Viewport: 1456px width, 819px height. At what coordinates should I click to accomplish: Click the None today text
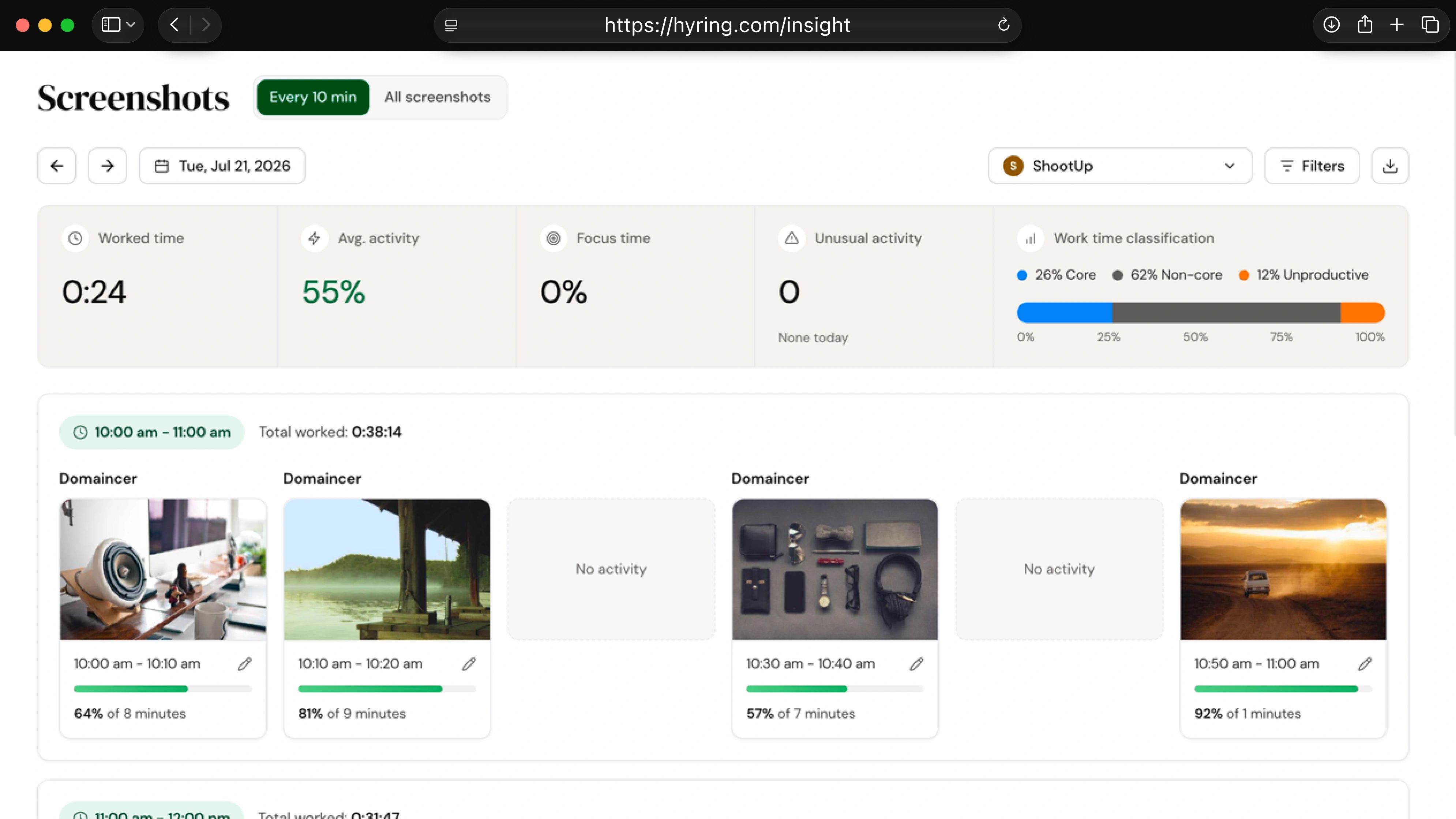813,338
